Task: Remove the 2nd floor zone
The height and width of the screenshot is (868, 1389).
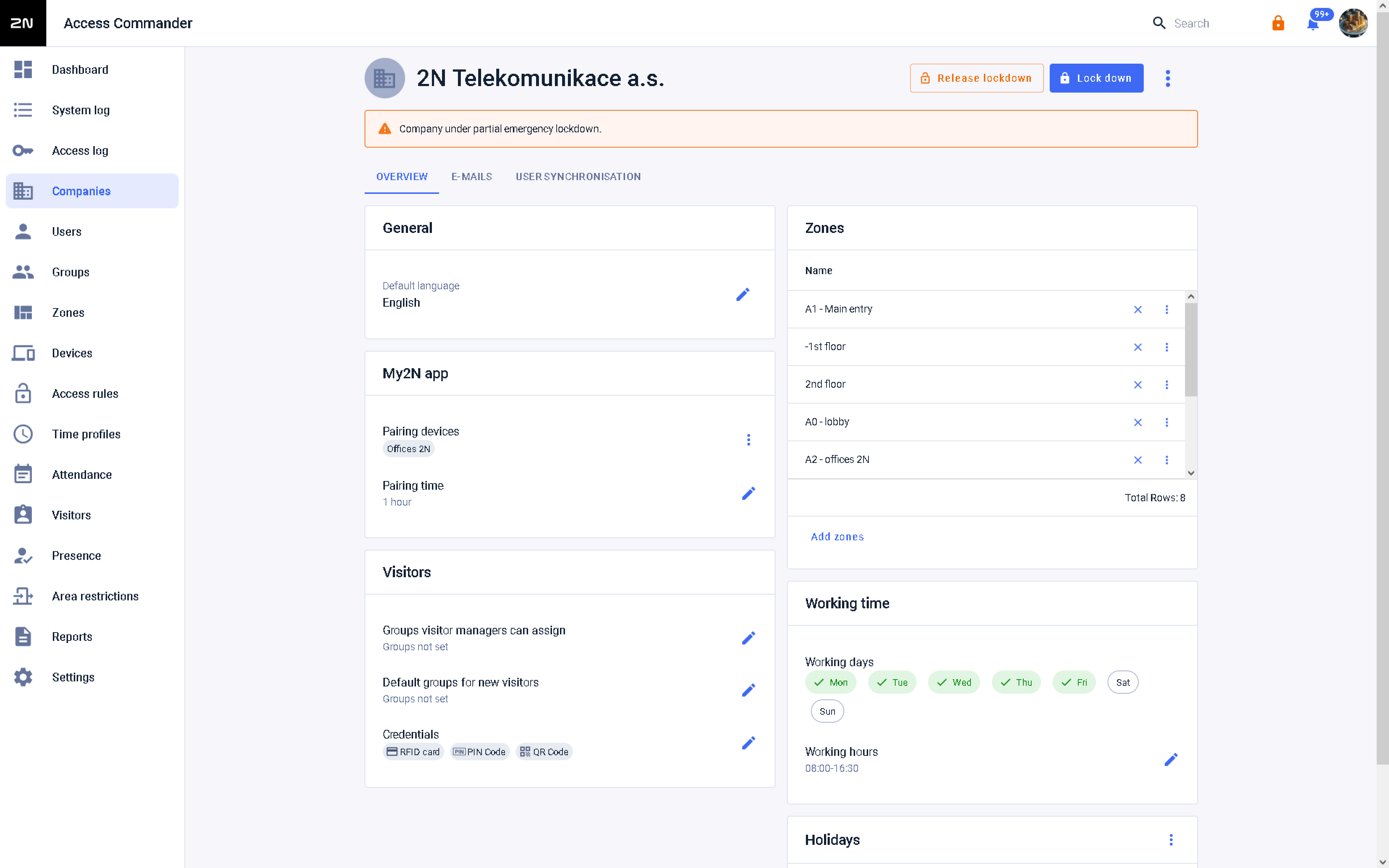Action: 1138,384
